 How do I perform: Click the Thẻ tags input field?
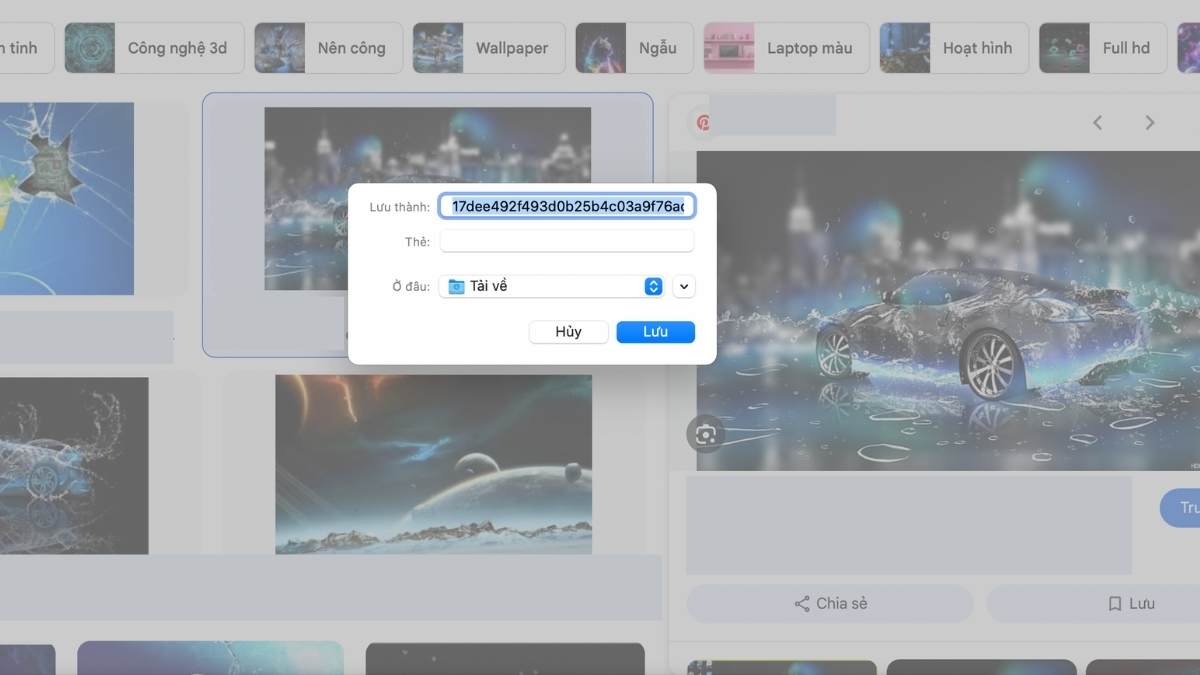tap(567, 241)
